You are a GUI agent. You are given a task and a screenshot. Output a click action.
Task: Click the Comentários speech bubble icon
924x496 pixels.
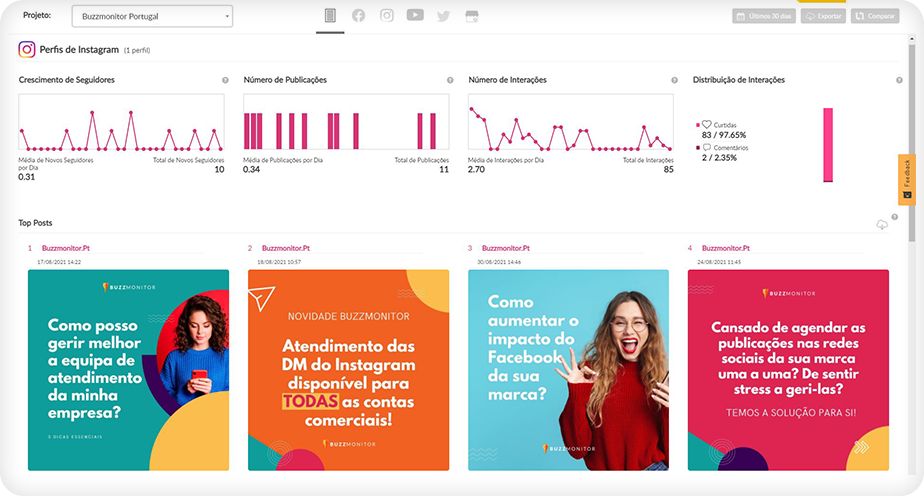pos(707,147)
